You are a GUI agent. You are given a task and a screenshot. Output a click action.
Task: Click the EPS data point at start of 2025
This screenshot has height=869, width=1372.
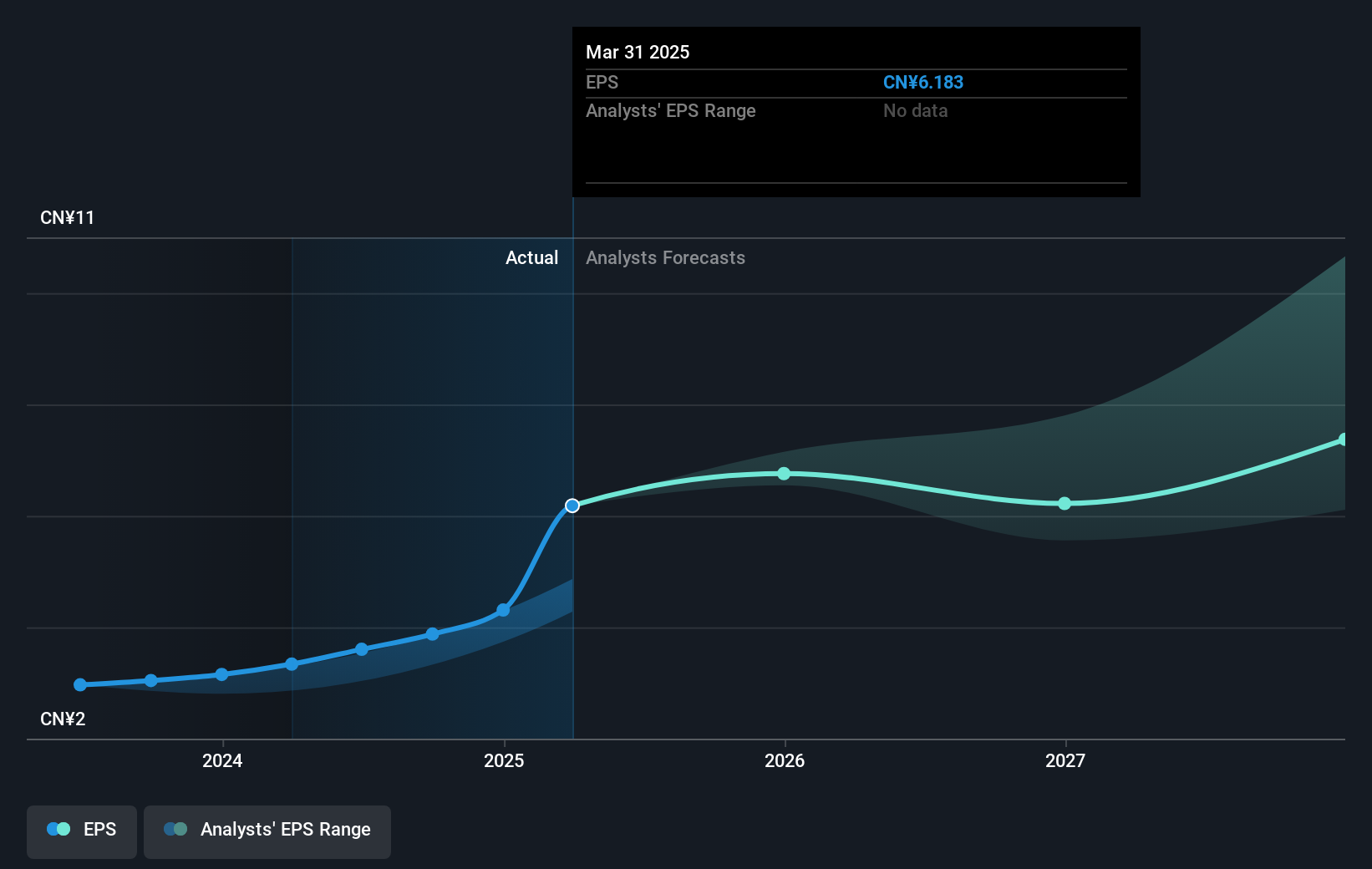pyautogui.click(x=503, y=610)
